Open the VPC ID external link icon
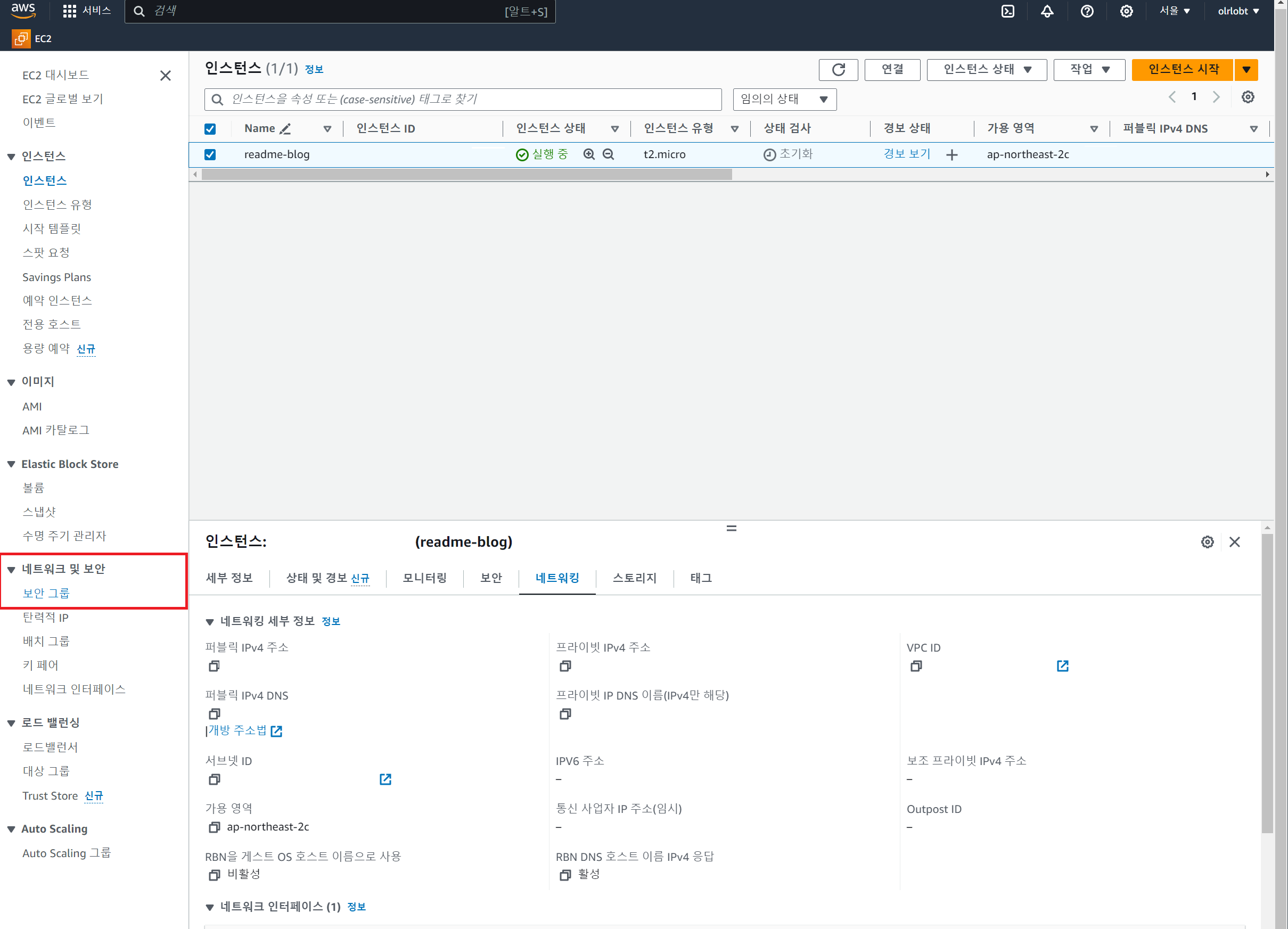Image resolution: width=1288 pixels, height=929 pixels. pyautogui.click(x=1062, y=666)
